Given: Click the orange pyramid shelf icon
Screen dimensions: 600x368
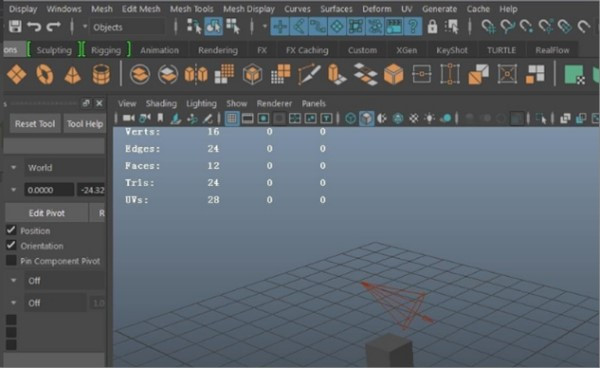Looking at the screenshot, I should tap(73, 74).
